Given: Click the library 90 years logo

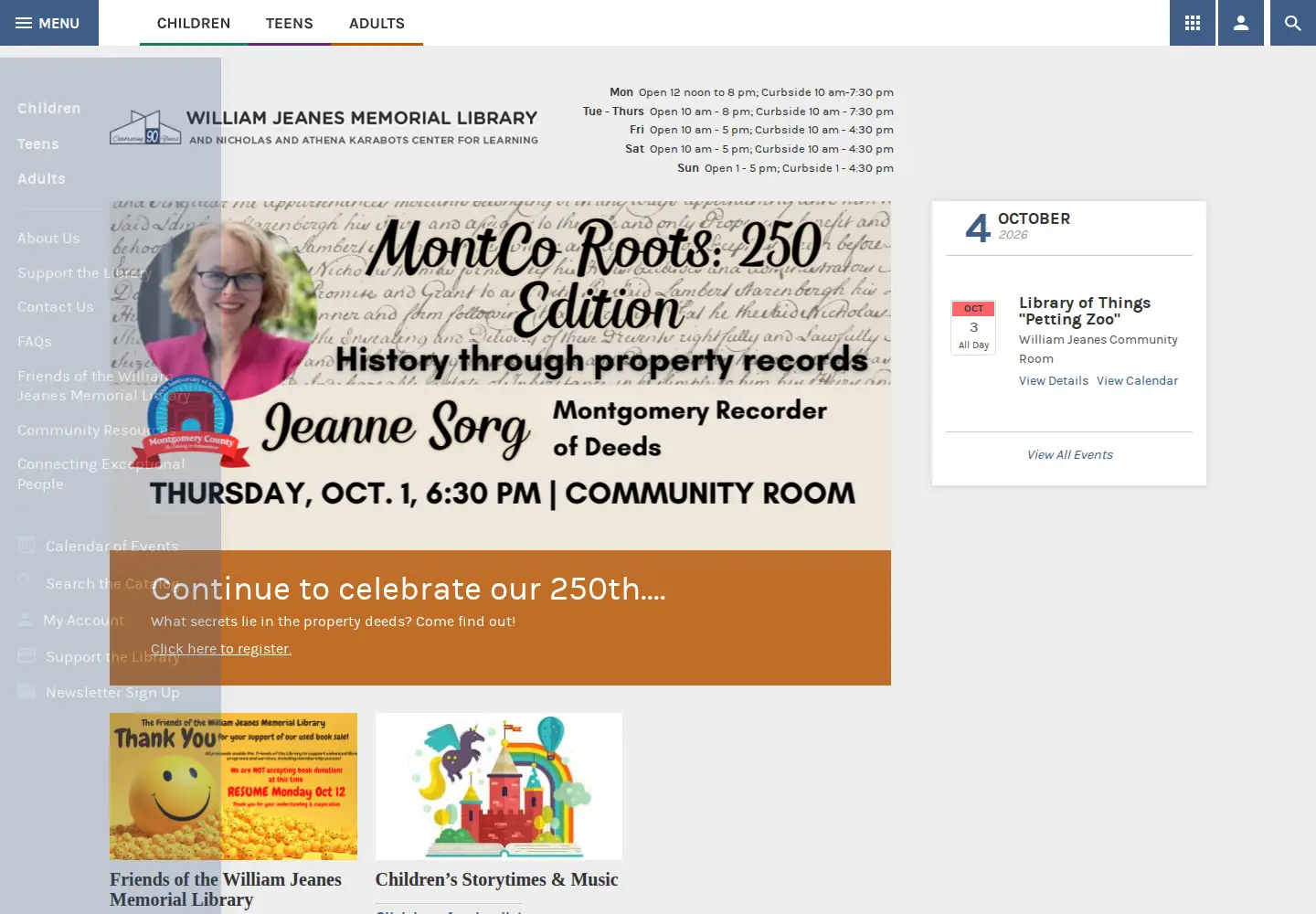Looking at the screenshot, I should coord(145,128).
